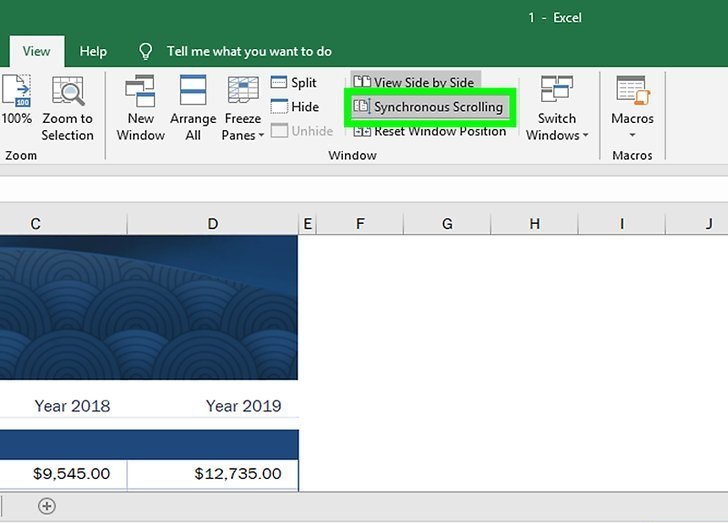
Task: Type in the Tell me search box
Action: tap(249, 51)
